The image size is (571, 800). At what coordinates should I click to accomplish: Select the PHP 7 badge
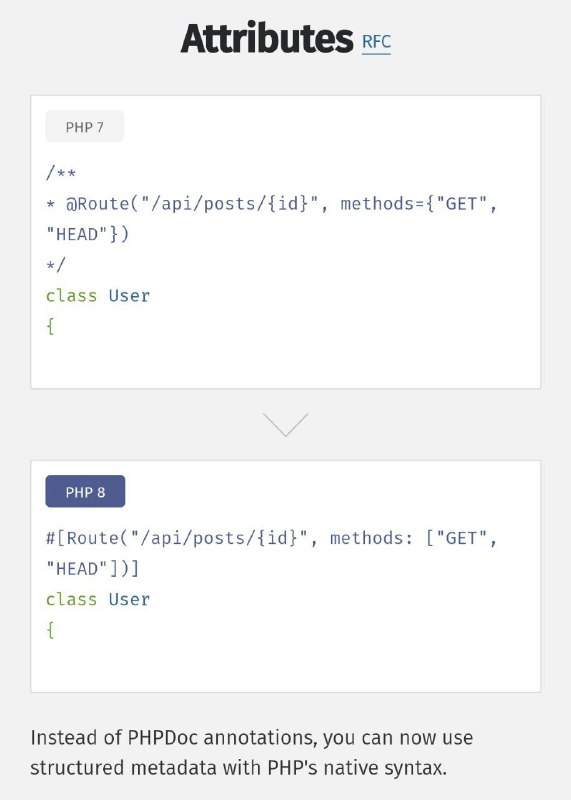click(85, 127)
